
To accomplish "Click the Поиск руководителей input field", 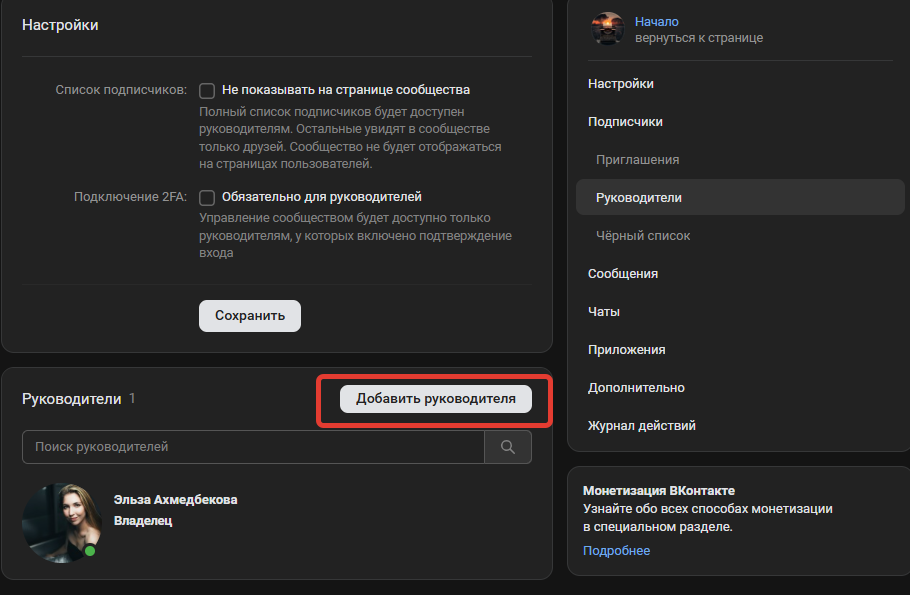I will coord(250,446).
